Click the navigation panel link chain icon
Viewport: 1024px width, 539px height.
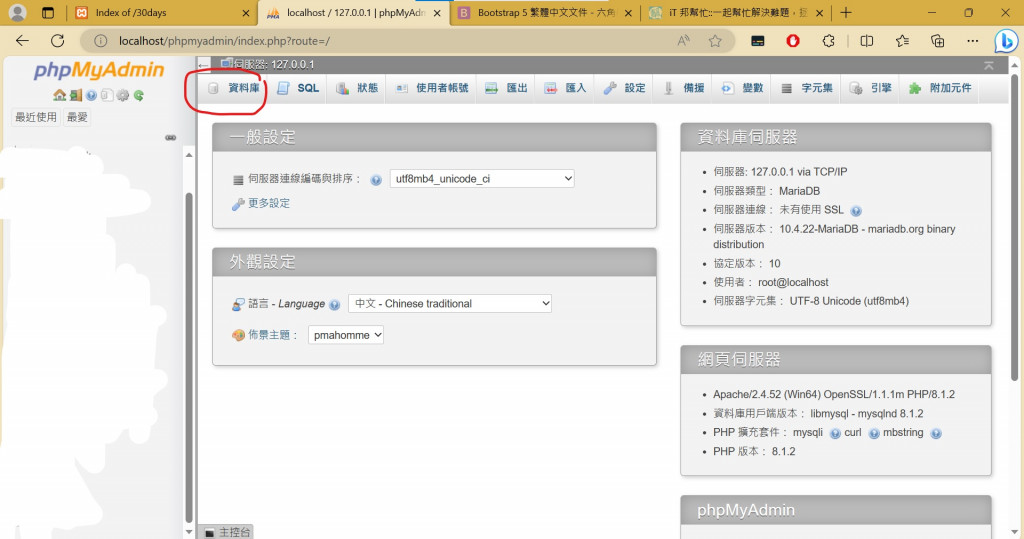170,138
